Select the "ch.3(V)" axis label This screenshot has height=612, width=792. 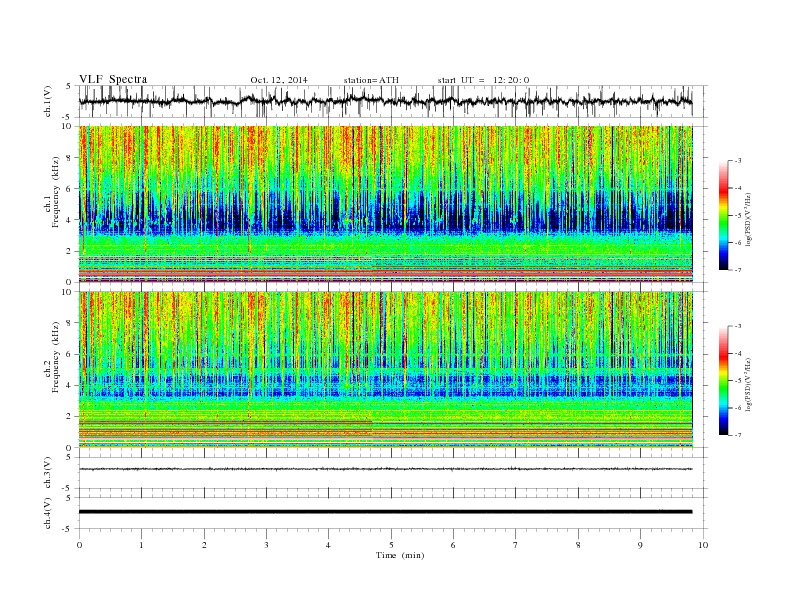[x=48, y=473]
